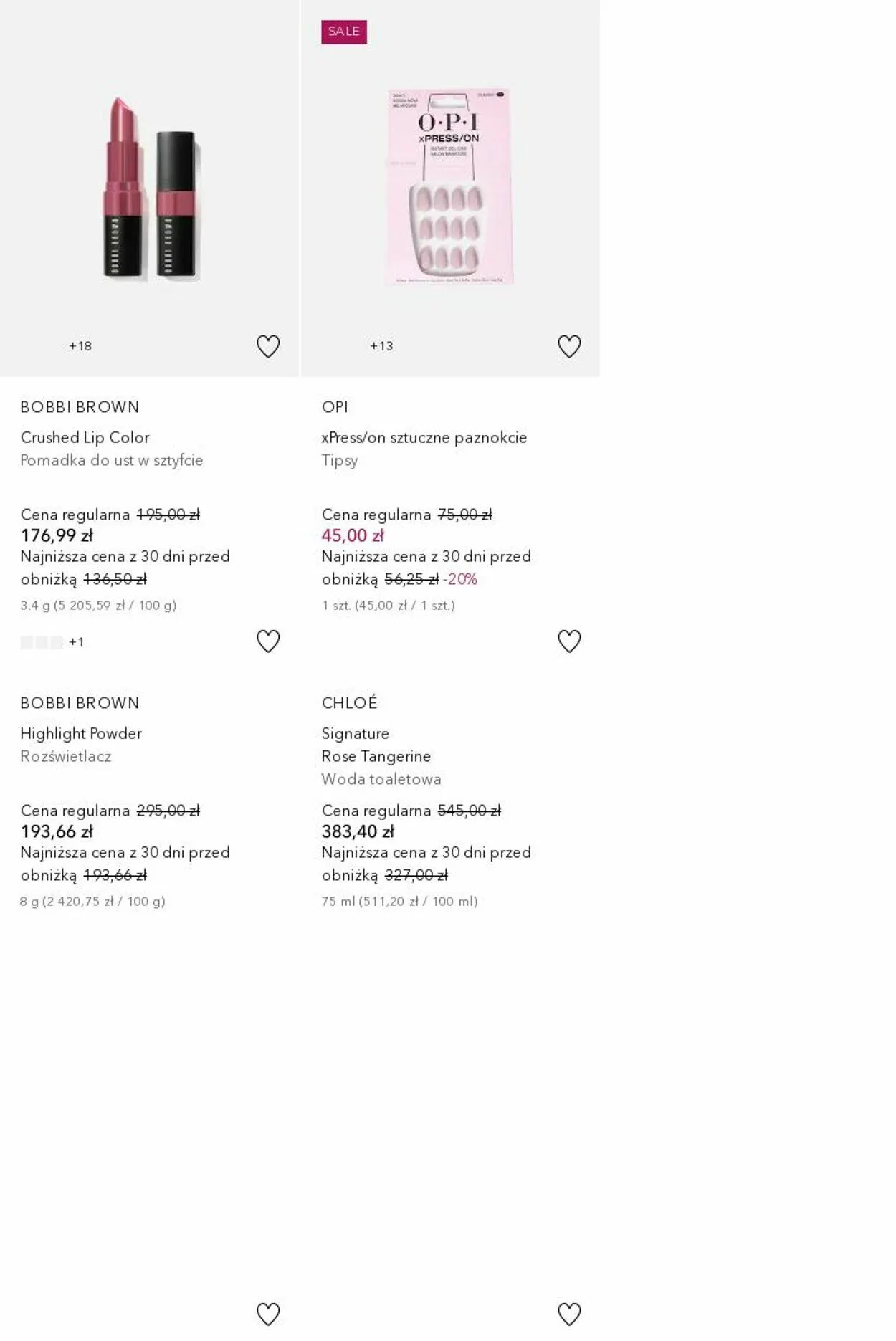Show the +13 variants for OPI nails
Viewport: 896px width, 1341px height.
tap(381, 346)
